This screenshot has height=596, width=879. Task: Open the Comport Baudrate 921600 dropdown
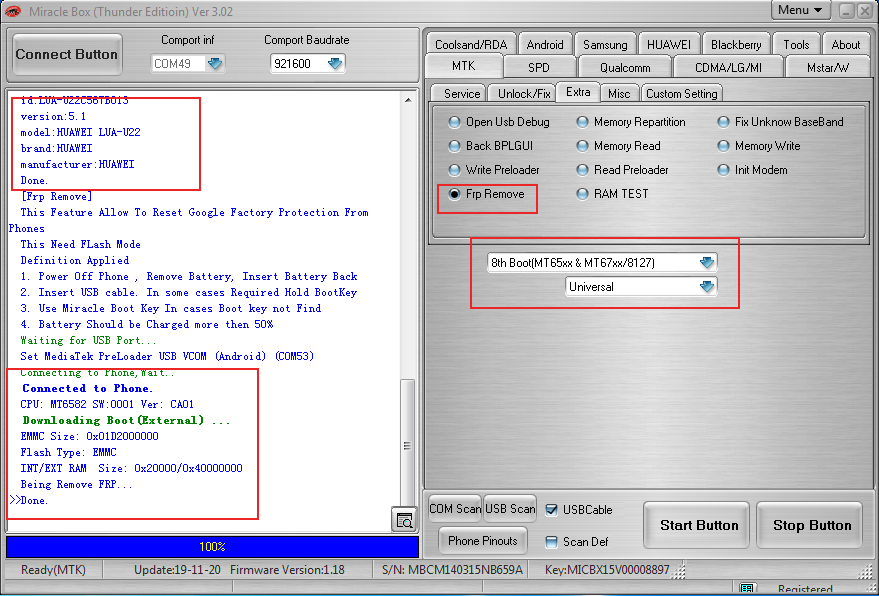pos(335,63)
